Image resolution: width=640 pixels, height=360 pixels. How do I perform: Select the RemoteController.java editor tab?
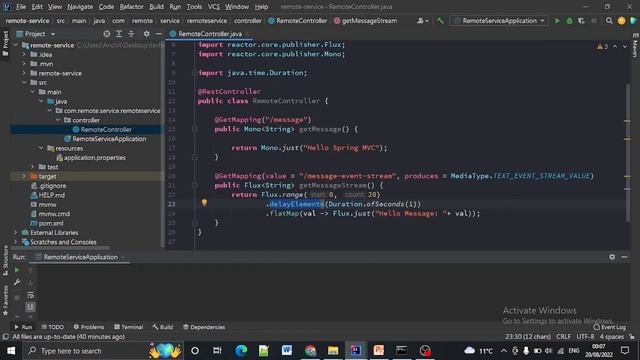click(x=209, y=34)
